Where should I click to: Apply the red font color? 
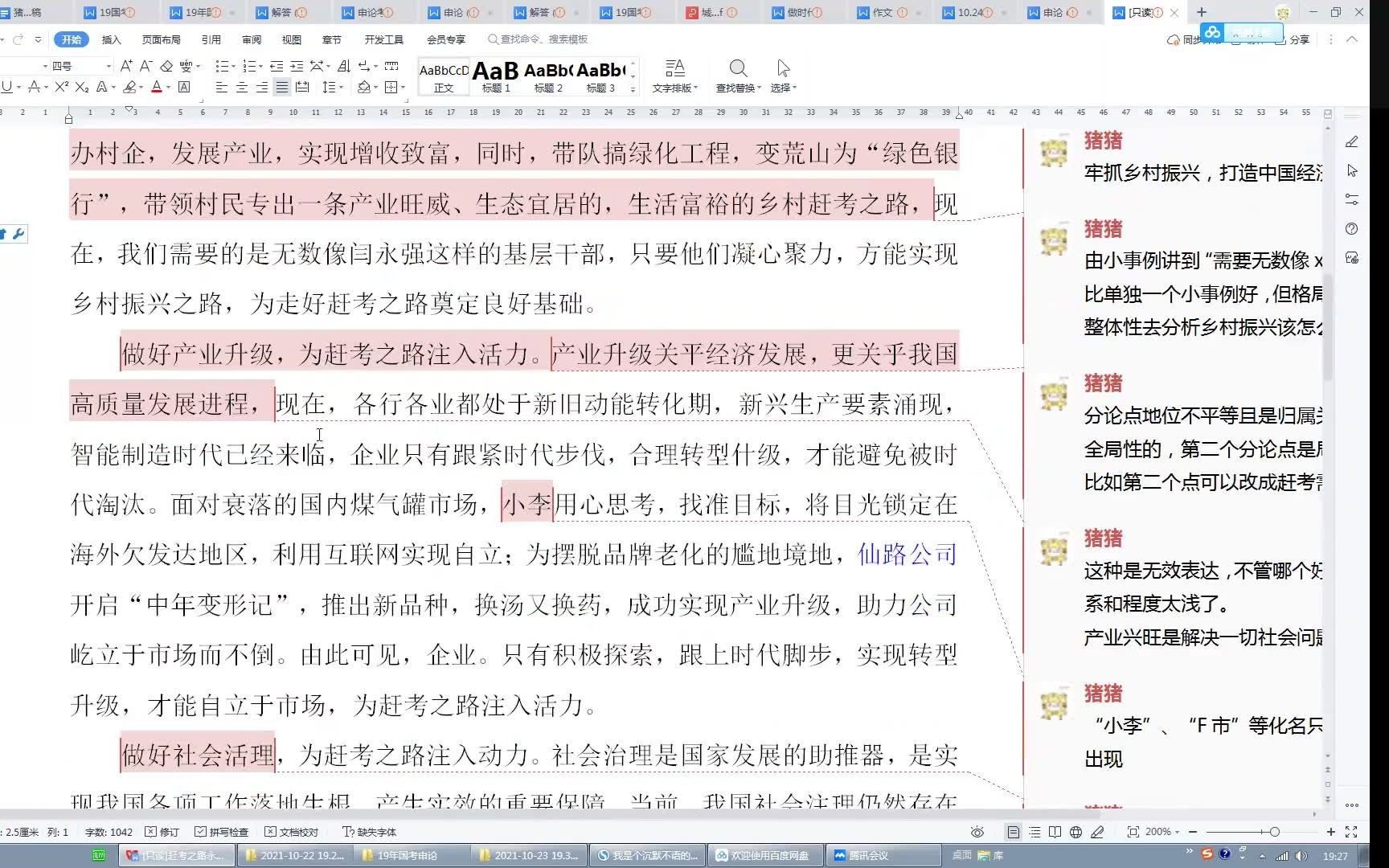(x=158, y=87)
